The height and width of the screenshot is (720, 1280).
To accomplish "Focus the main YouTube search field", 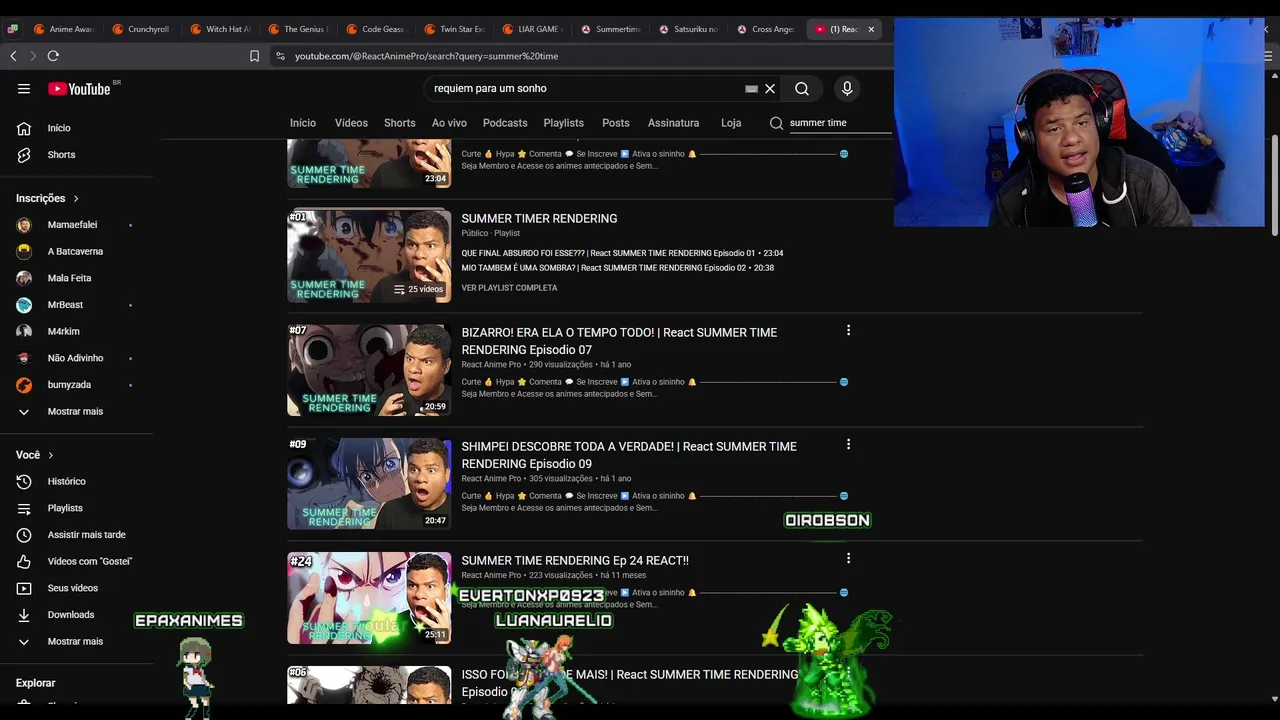I will tap(585, 89).
